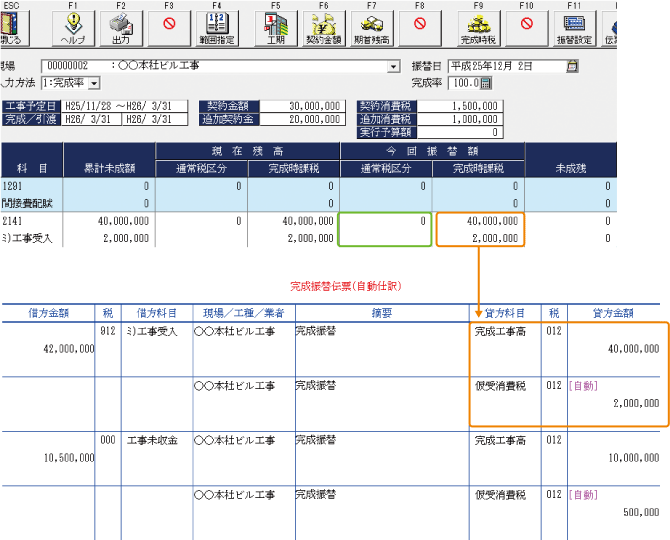Click the calculator icon beside 完成率

[x=486, y=83]
